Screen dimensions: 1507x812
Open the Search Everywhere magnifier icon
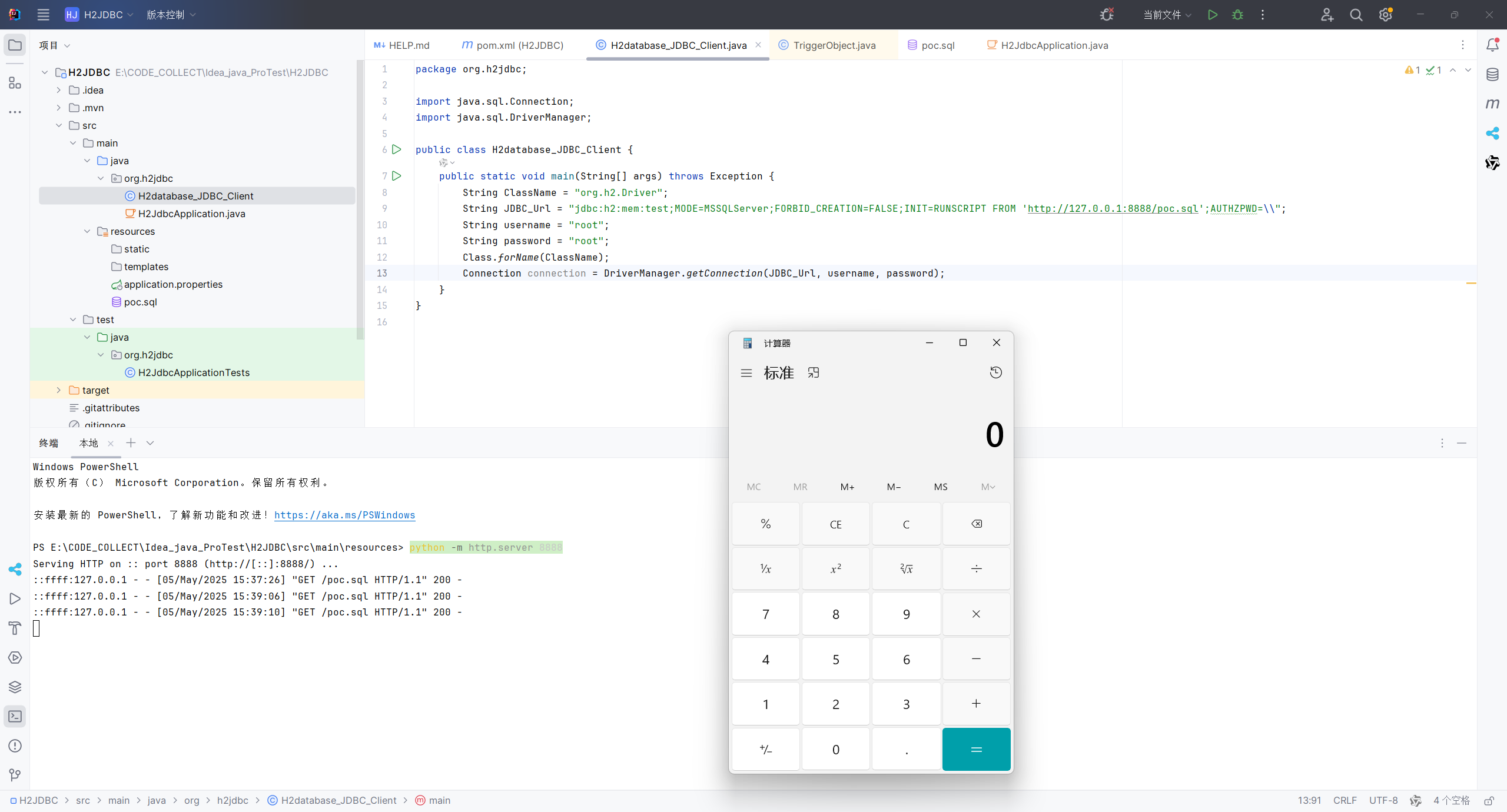tap(1356, 15)
